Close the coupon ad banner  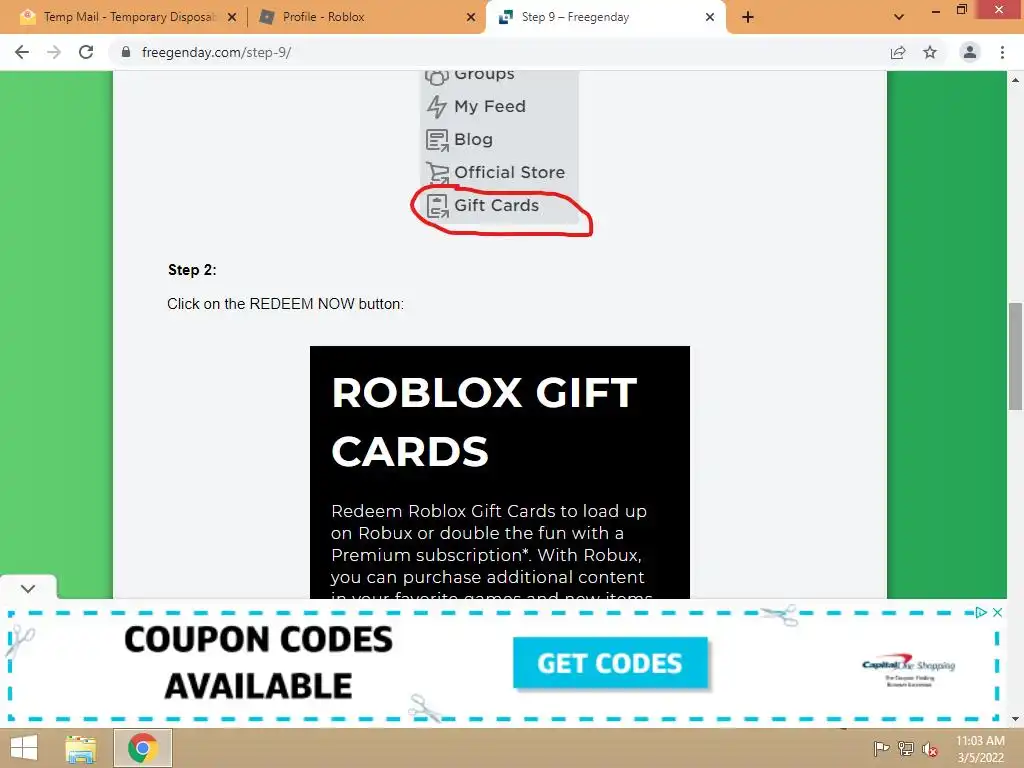pyautogui.click(x=997, y=612)
